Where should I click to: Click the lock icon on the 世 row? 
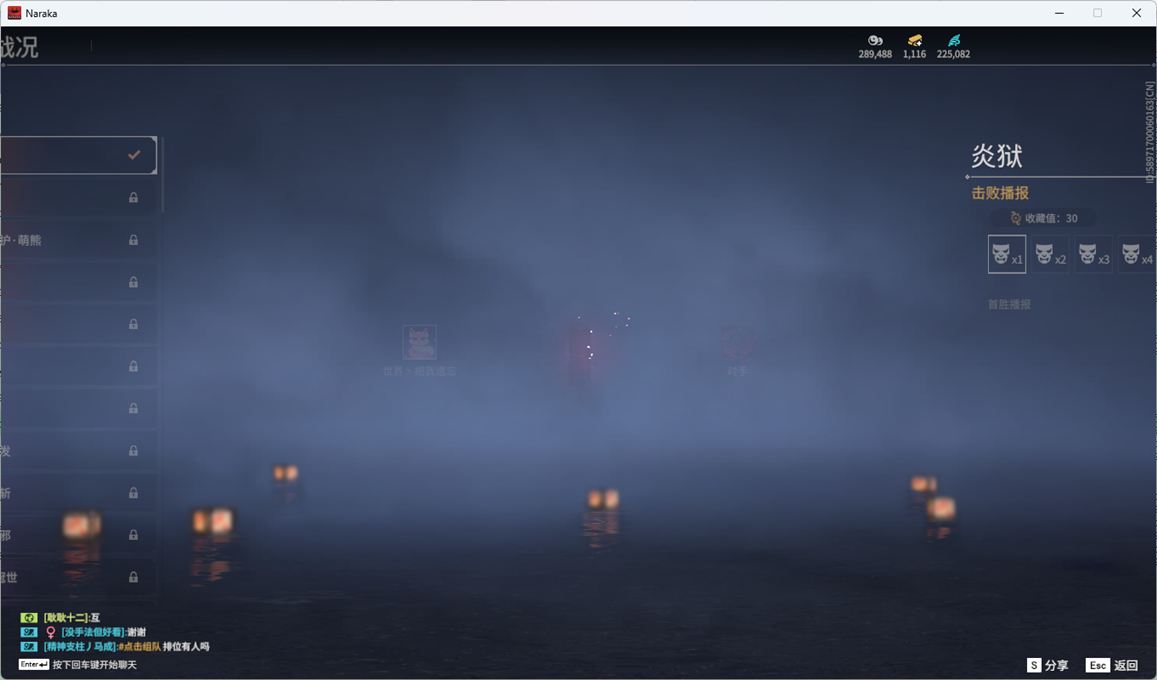click(134, 577)
